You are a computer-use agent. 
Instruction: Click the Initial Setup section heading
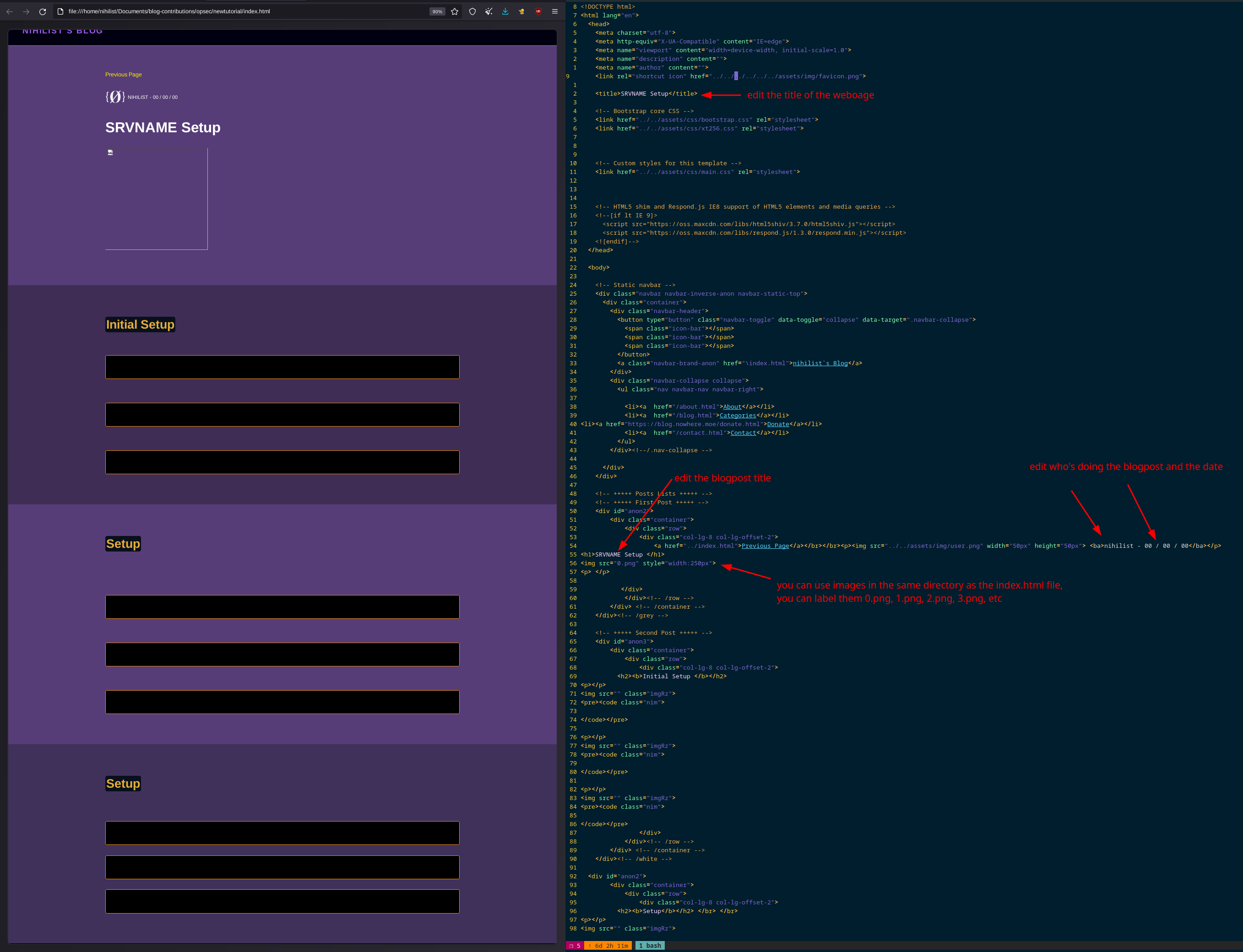coord(140,325)
